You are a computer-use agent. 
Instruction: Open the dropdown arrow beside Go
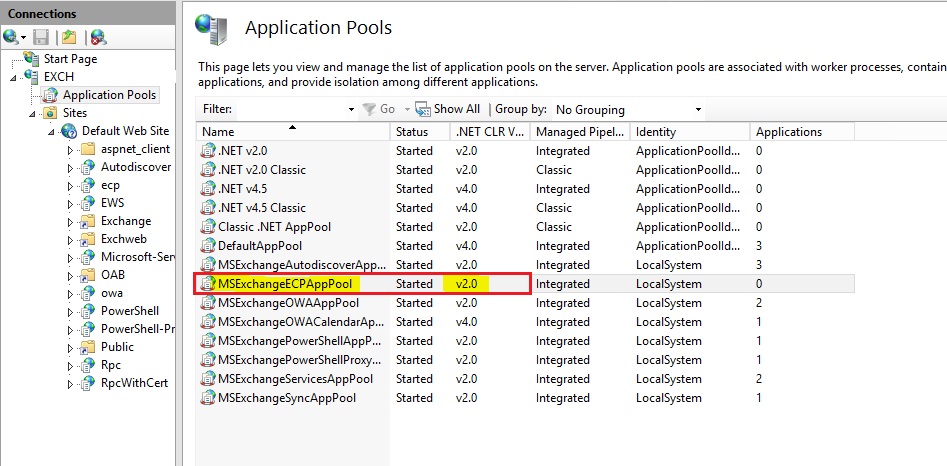coord(407,110)
